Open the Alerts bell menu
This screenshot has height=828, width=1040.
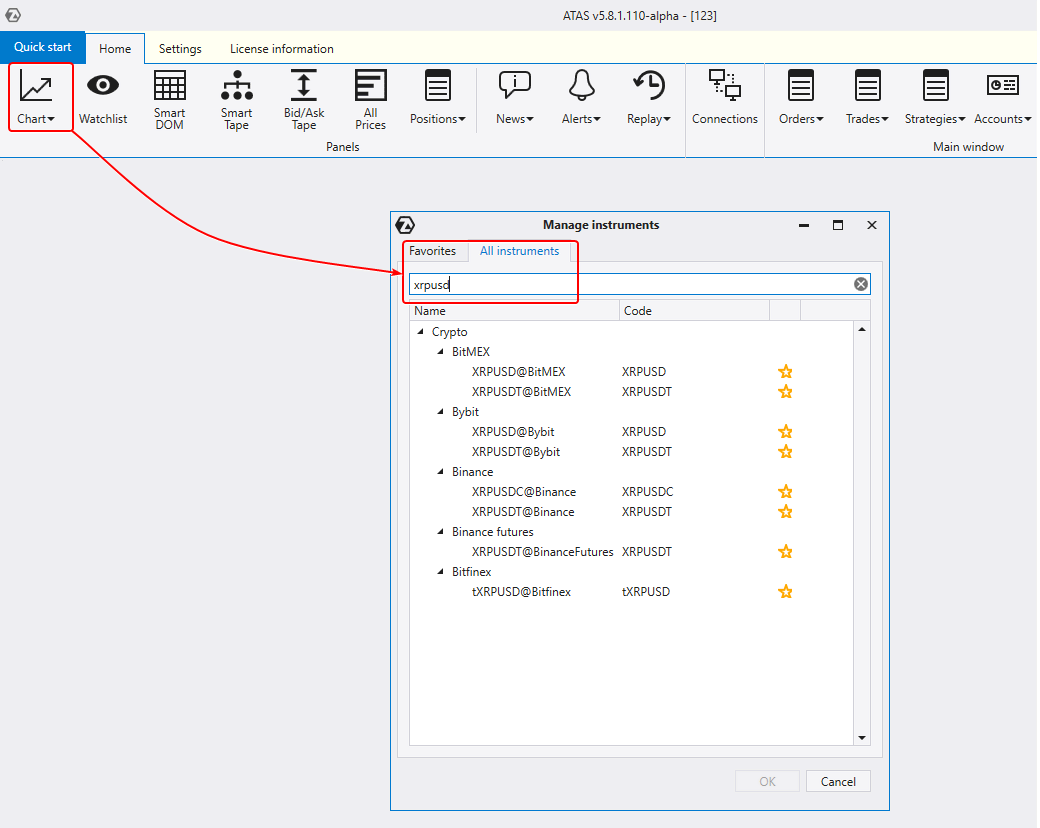(581, 98)
